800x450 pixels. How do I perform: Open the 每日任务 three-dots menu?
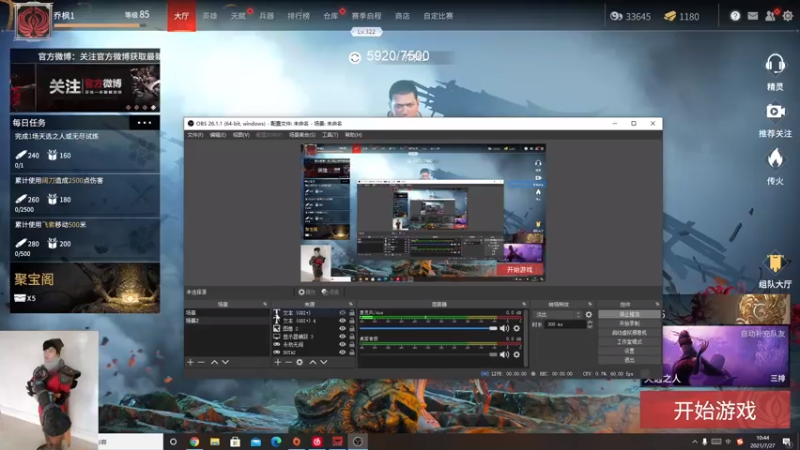coord(144,122)
